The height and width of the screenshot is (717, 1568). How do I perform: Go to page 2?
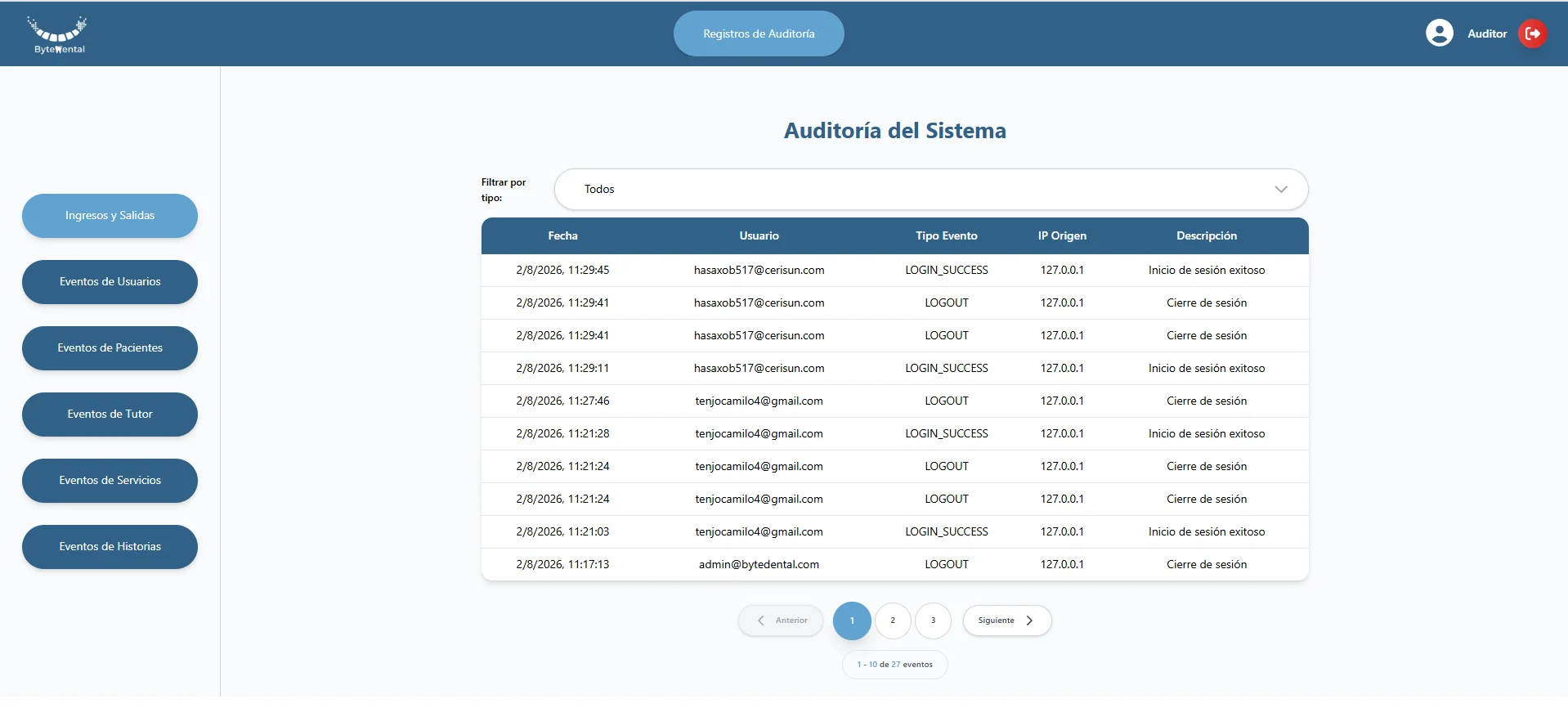(x=893, y=621)
